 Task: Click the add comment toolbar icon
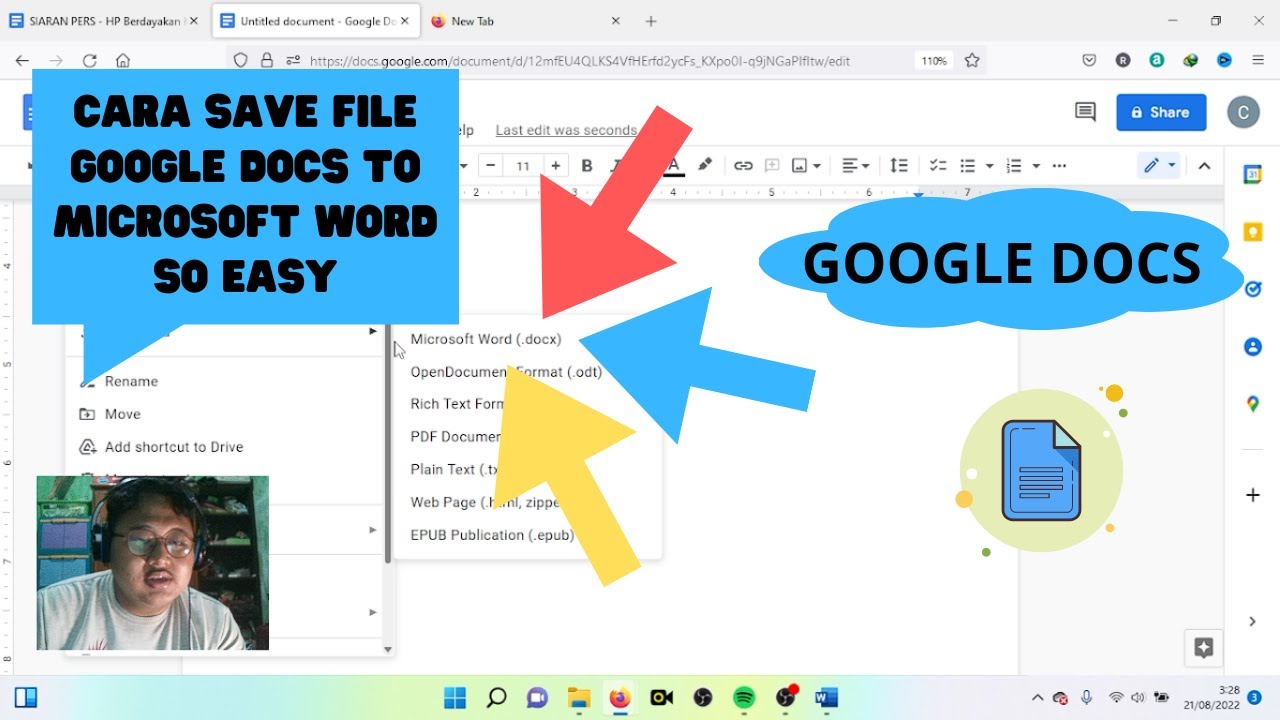click(772, 165)
